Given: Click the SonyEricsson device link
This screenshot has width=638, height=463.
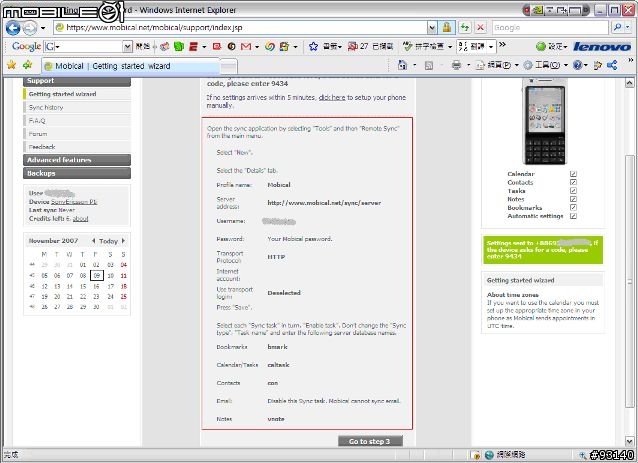Looking at the screenshot, I should coord(74,202).
